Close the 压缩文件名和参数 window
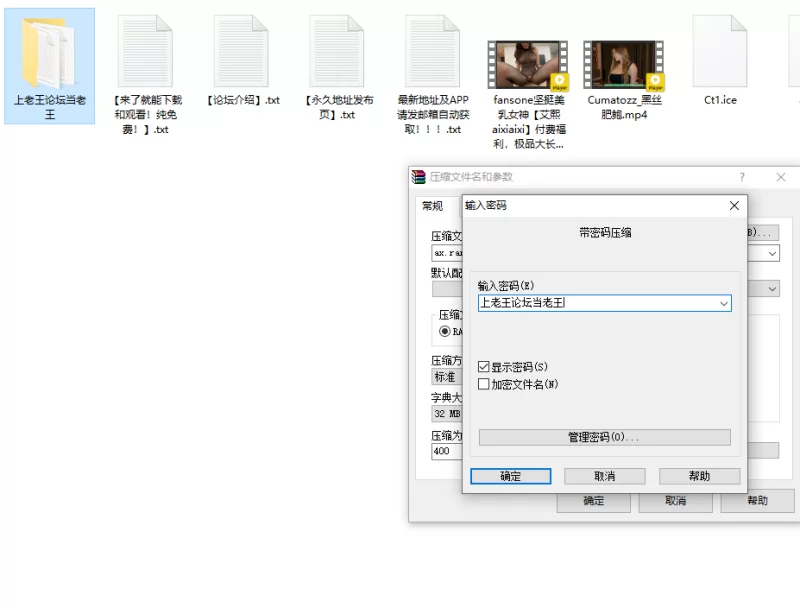Image resolution: width=800 pixels, height=608 pixels. point(781,177)
